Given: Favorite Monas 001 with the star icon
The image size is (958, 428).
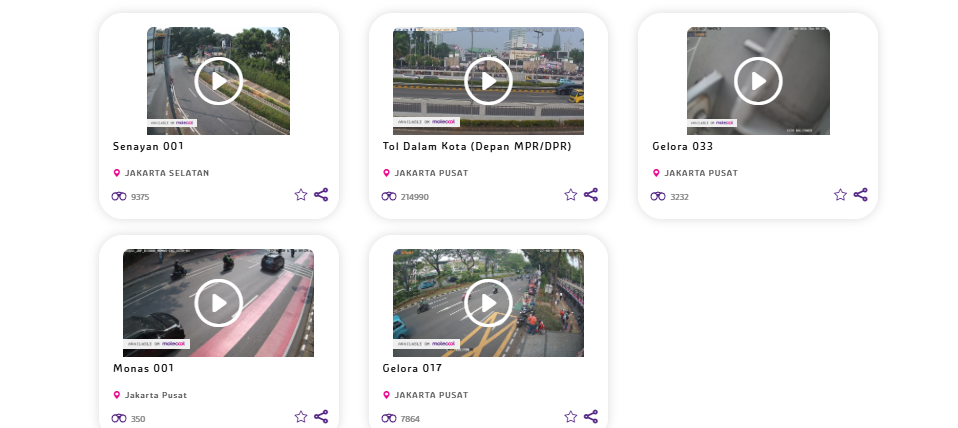Looking at the screenshot, I should click(301, 417).
